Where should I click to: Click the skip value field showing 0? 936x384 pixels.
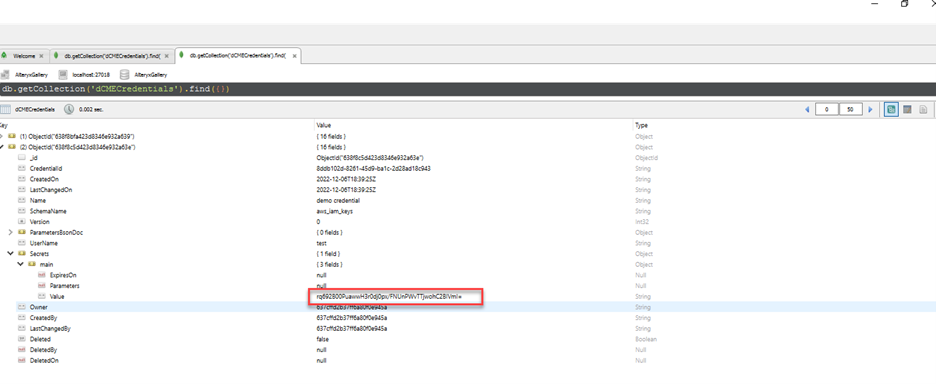tap(827, 110)
